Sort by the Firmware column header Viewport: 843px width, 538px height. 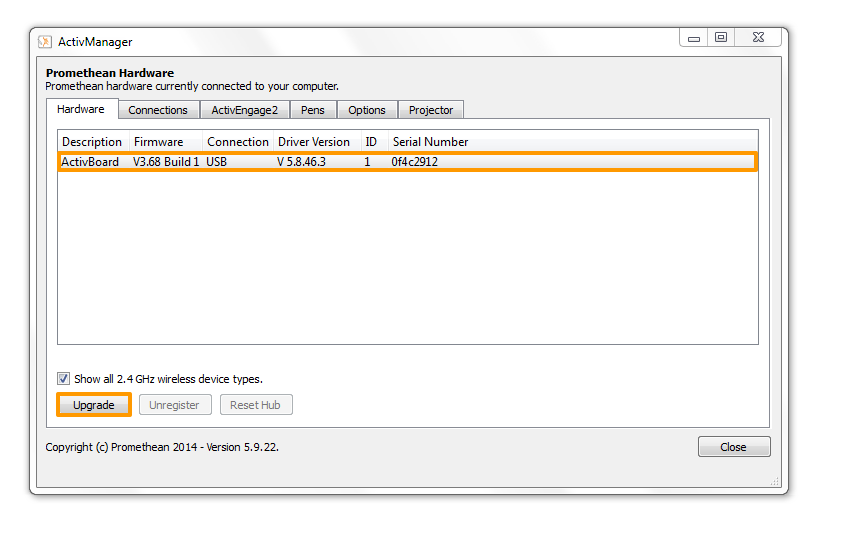tap(159, 142)
